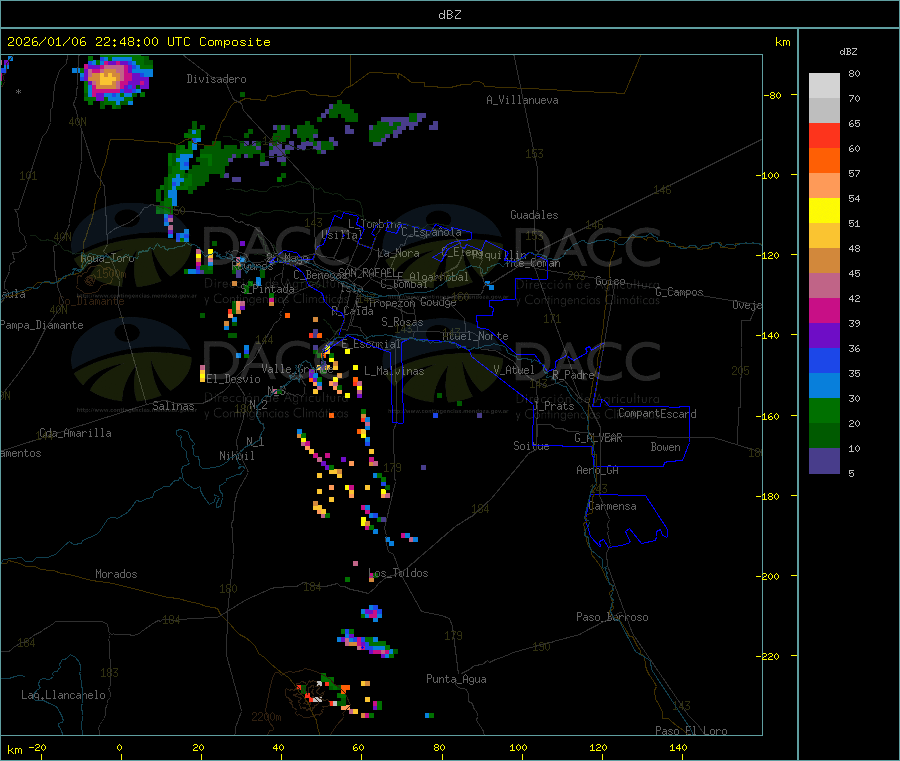Select the white 70-80 dBZ legend swatch

(x=824, y=86)
